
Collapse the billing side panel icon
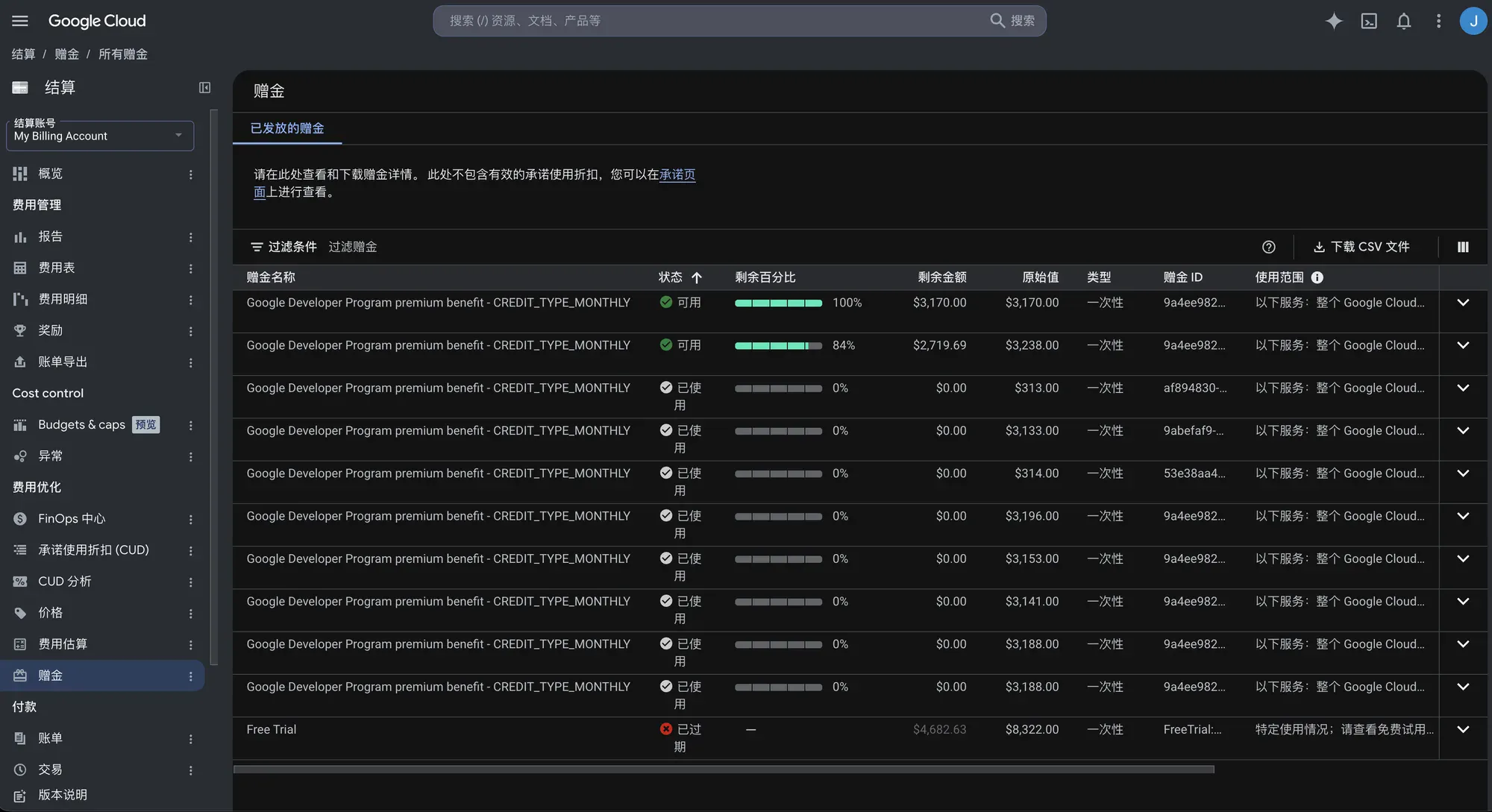pos(204,88)
